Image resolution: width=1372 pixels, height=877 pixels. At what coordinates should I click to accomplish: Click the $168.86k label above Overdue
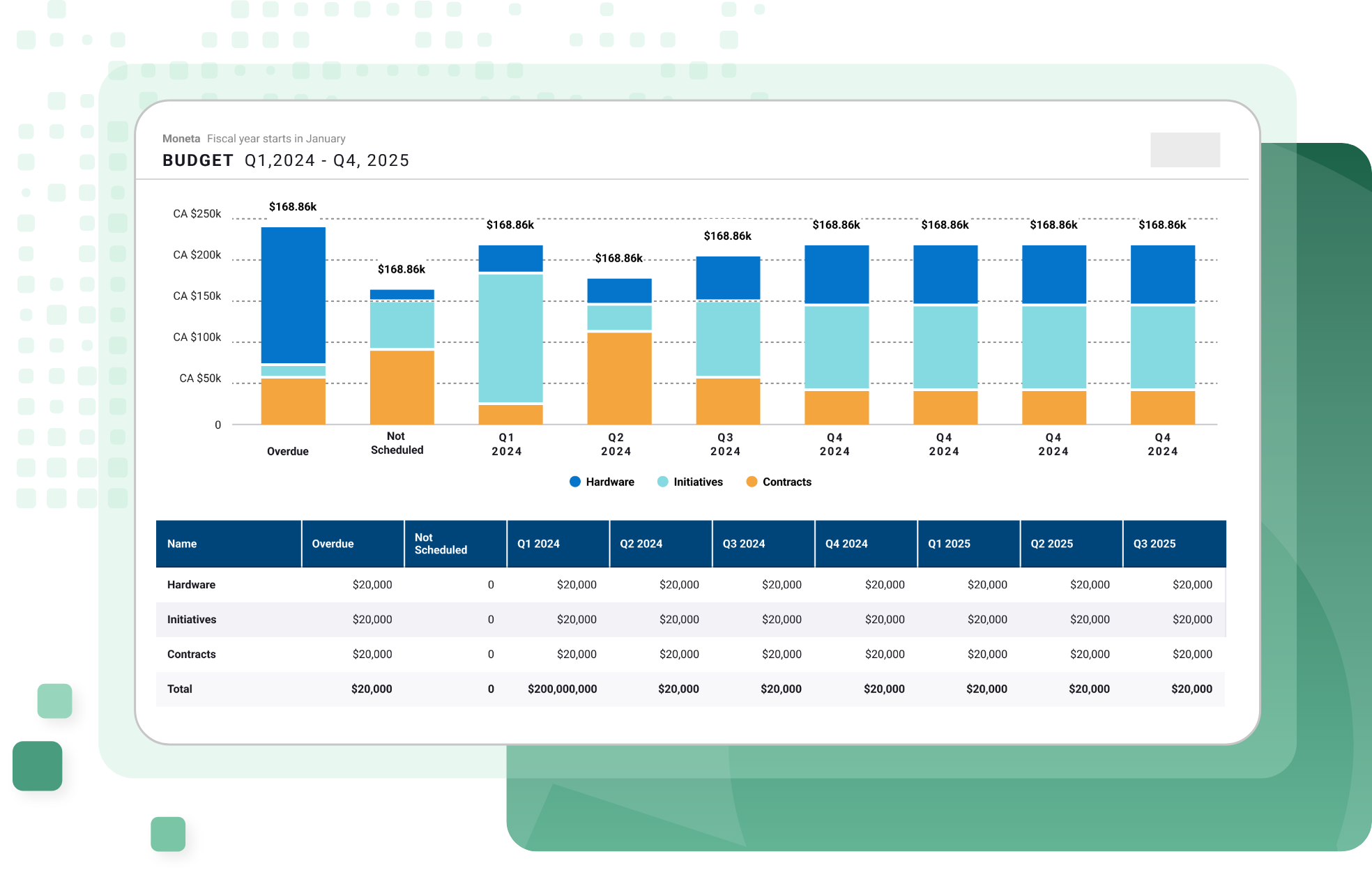[x=293, y=207]
